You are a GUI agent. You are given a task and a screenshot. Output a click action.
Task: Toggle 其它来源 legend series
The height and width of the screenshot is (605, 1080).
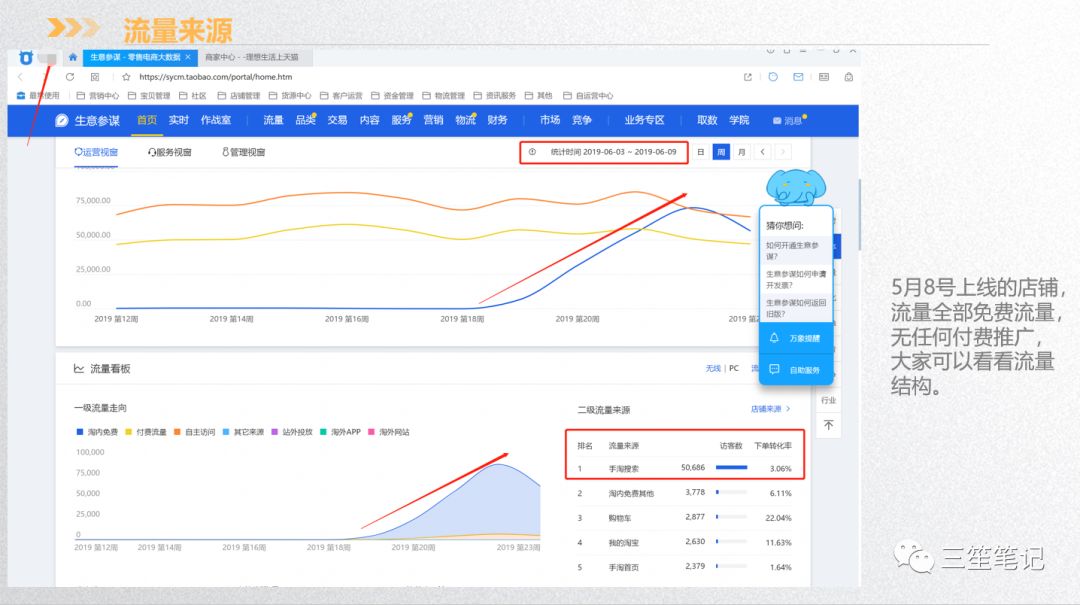click(243, 432)
